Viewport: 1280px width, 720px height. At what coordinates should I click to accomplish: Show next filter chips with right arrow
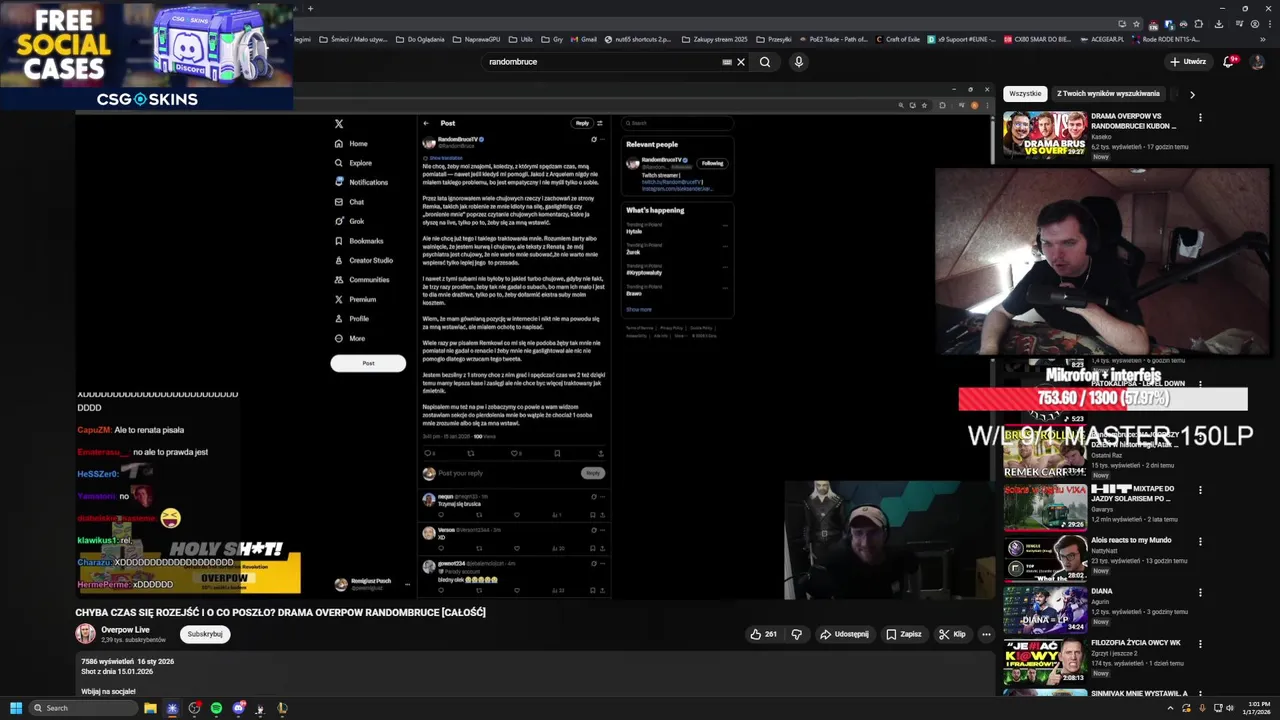(x=1191, y=94)
